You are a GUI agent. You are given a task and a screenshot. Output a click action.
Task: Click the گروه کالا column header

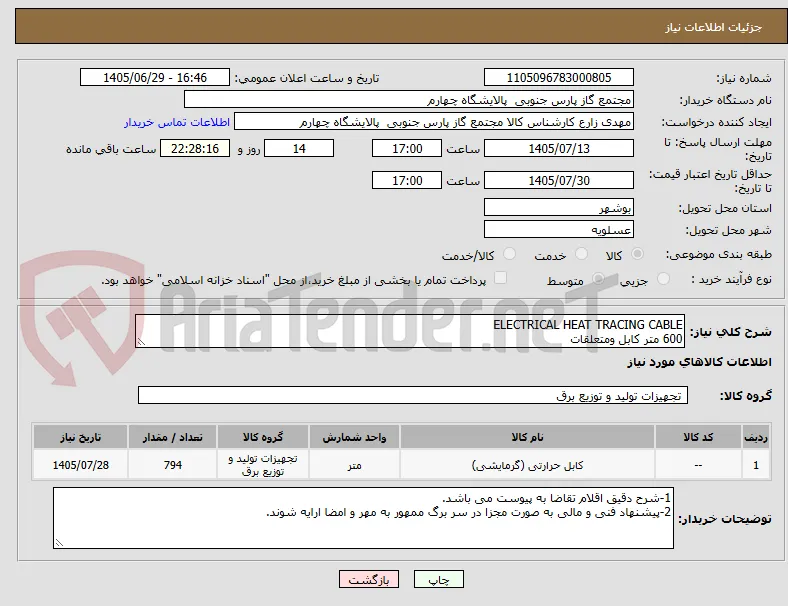[x=263, y=437]
